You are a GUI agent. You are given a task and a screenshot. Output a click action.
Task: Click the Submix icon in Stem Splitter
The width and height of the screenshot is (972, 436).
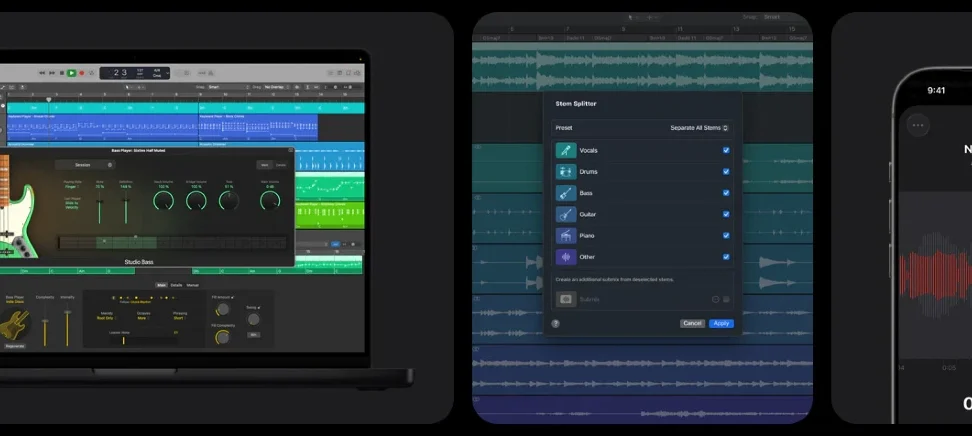[x=566, y=300]
